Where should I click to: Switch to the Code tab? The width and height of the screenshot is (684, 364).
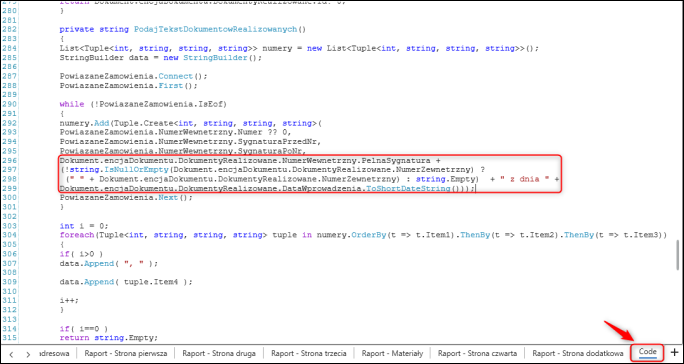pyautogui.click(x=648, y=353)
